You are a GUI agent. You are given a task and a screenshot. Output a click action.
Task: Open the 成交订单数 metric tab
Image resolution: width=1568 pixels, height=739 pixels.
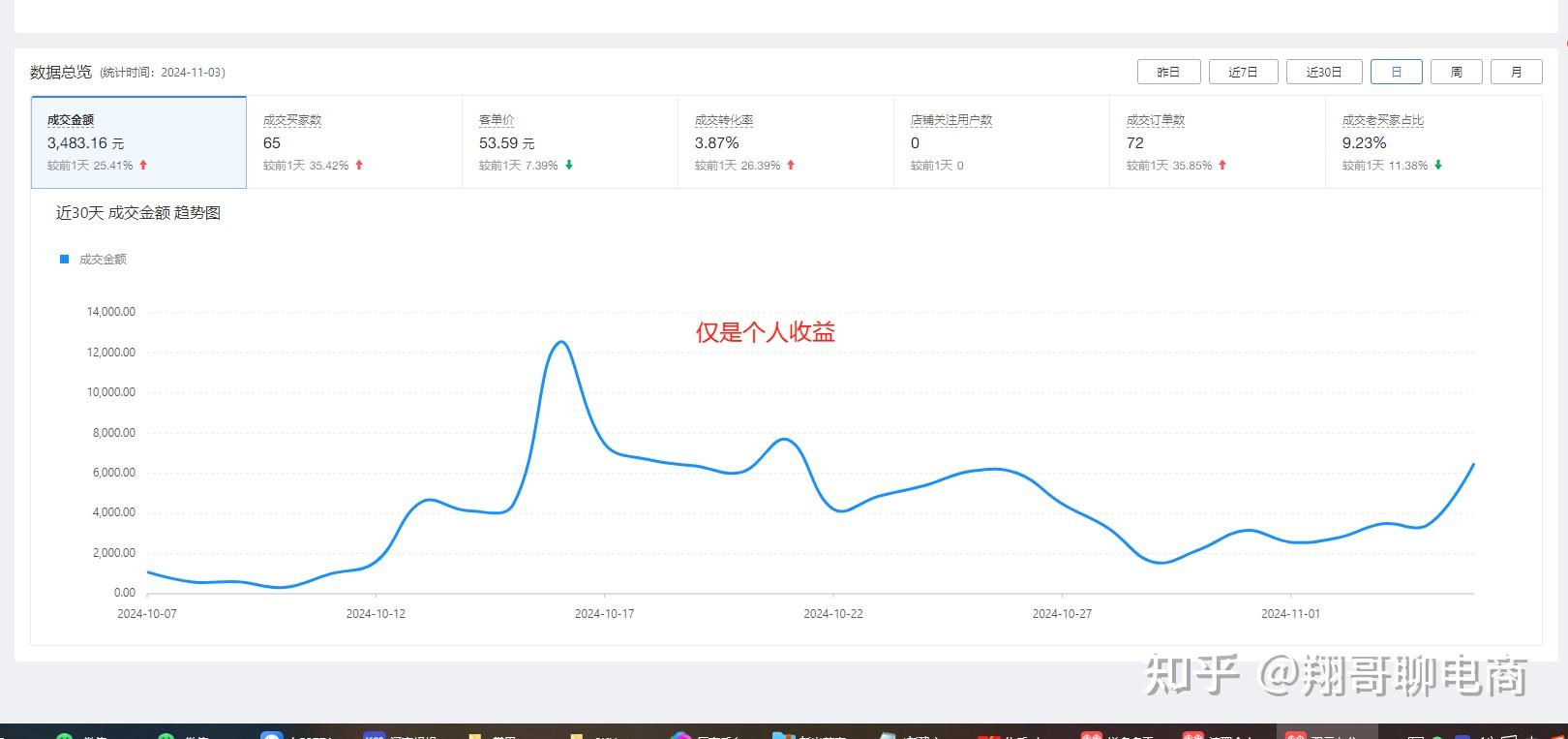(1218, 141)
